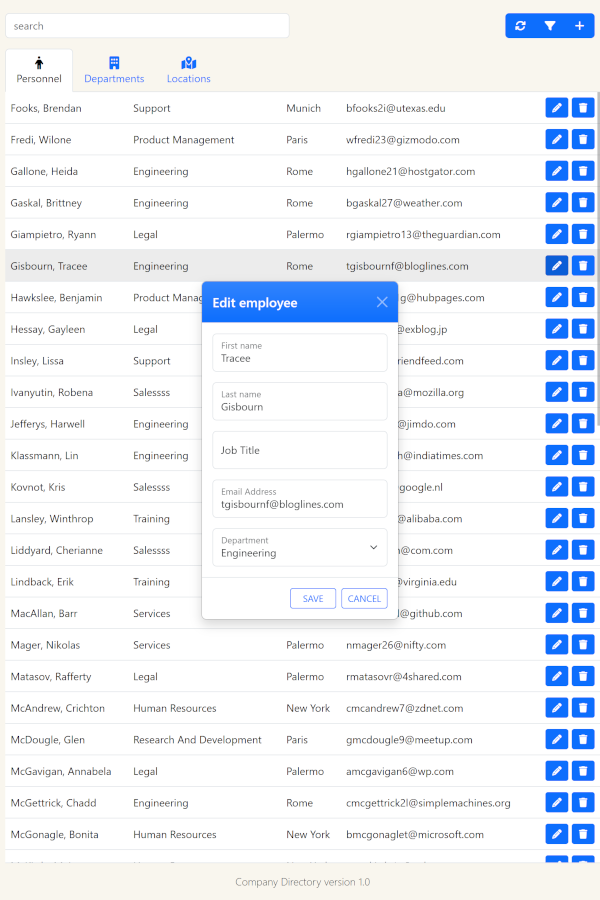Viewport: 600px width, 900px height.
Task: Click pencil icon for McDougle, Glen
Action: (x=557, y=740)
